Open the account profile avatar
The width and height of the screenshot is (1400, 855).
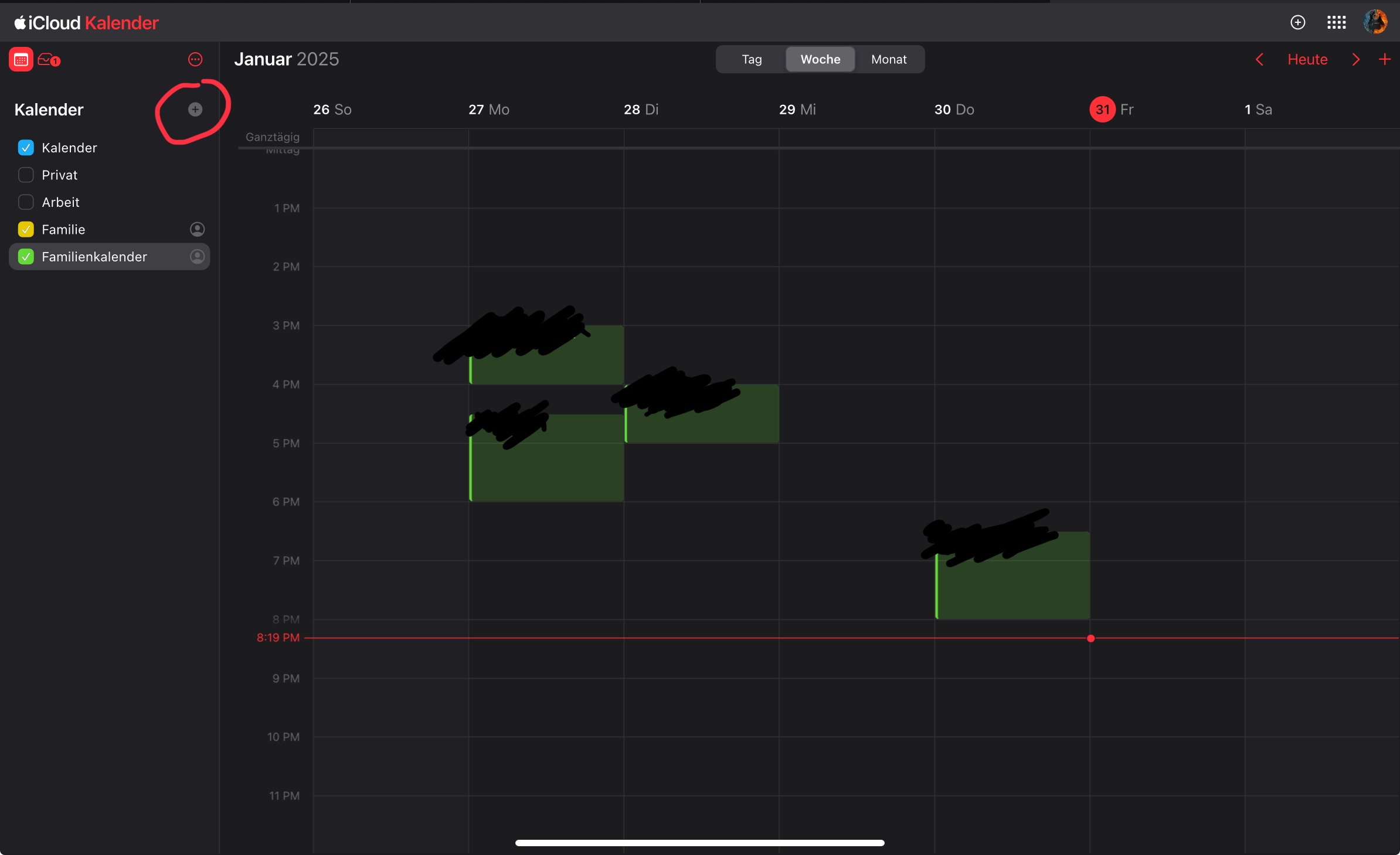coord(1375,22)
